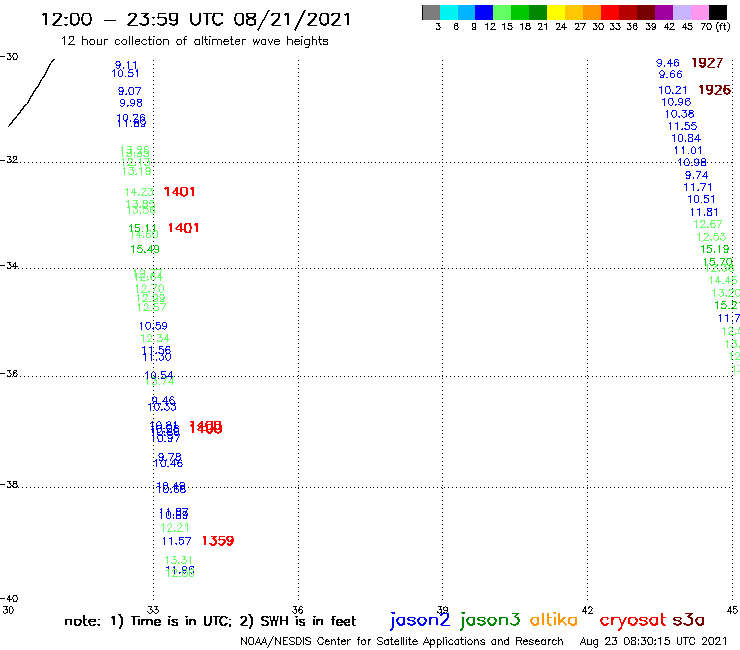Image resolution: width=740 pixels, height=650 pixels.
Task: Click the 12.70 wave height value
Action: tap(150, 288)
